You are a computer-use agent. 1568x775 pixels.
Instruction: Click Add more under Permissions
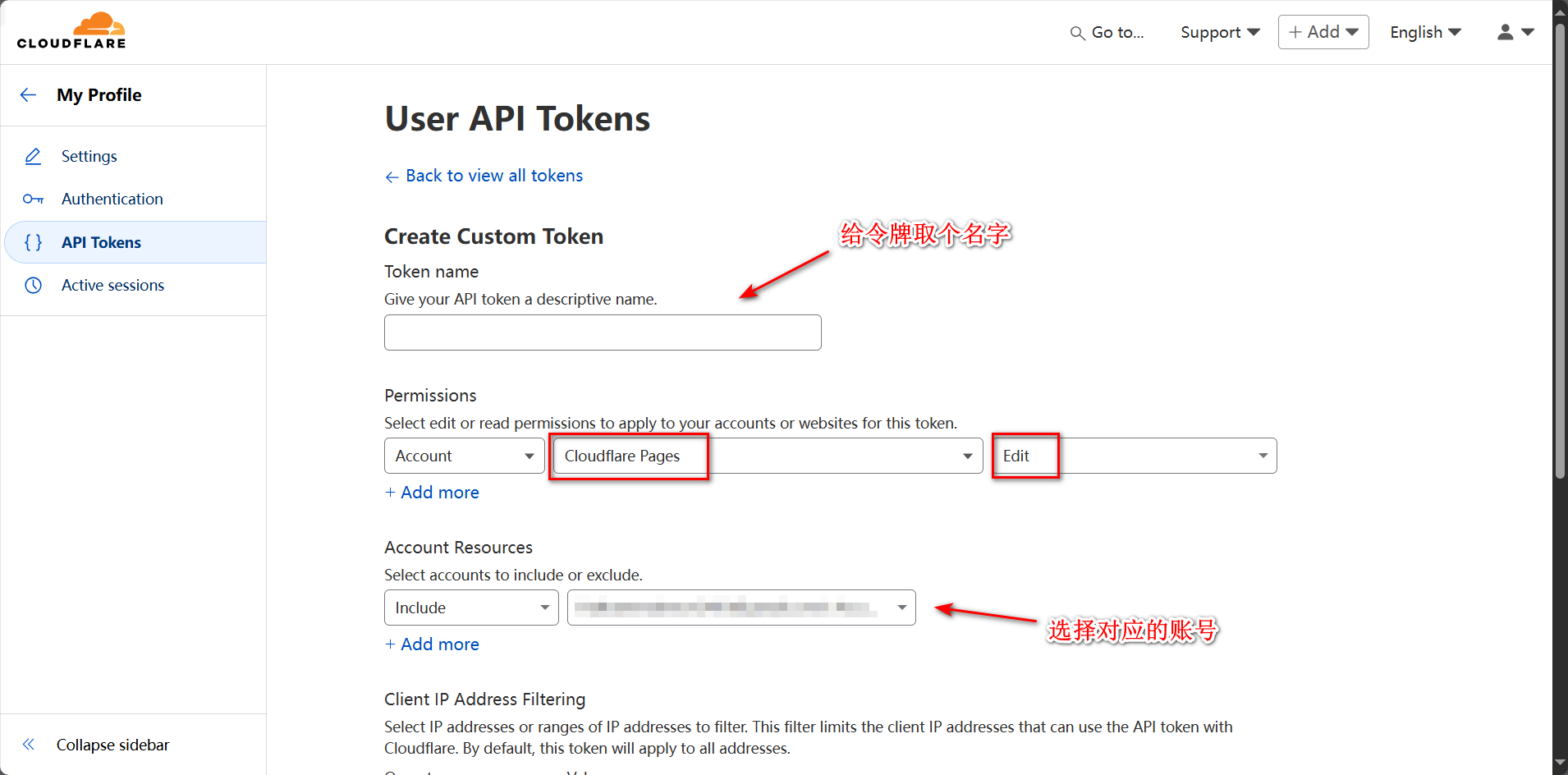(x=439, y=493)
